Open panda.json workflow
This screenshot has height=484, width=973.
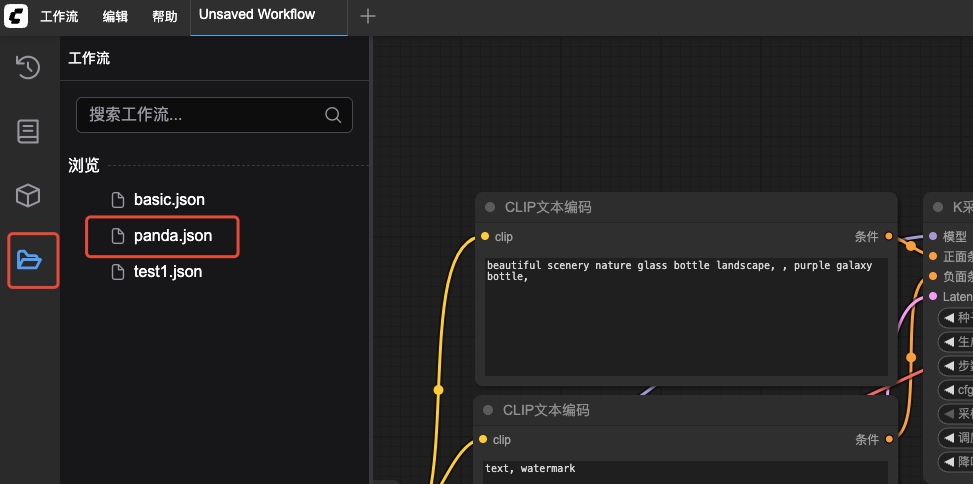pyautogui.click(x=173, y=236)
